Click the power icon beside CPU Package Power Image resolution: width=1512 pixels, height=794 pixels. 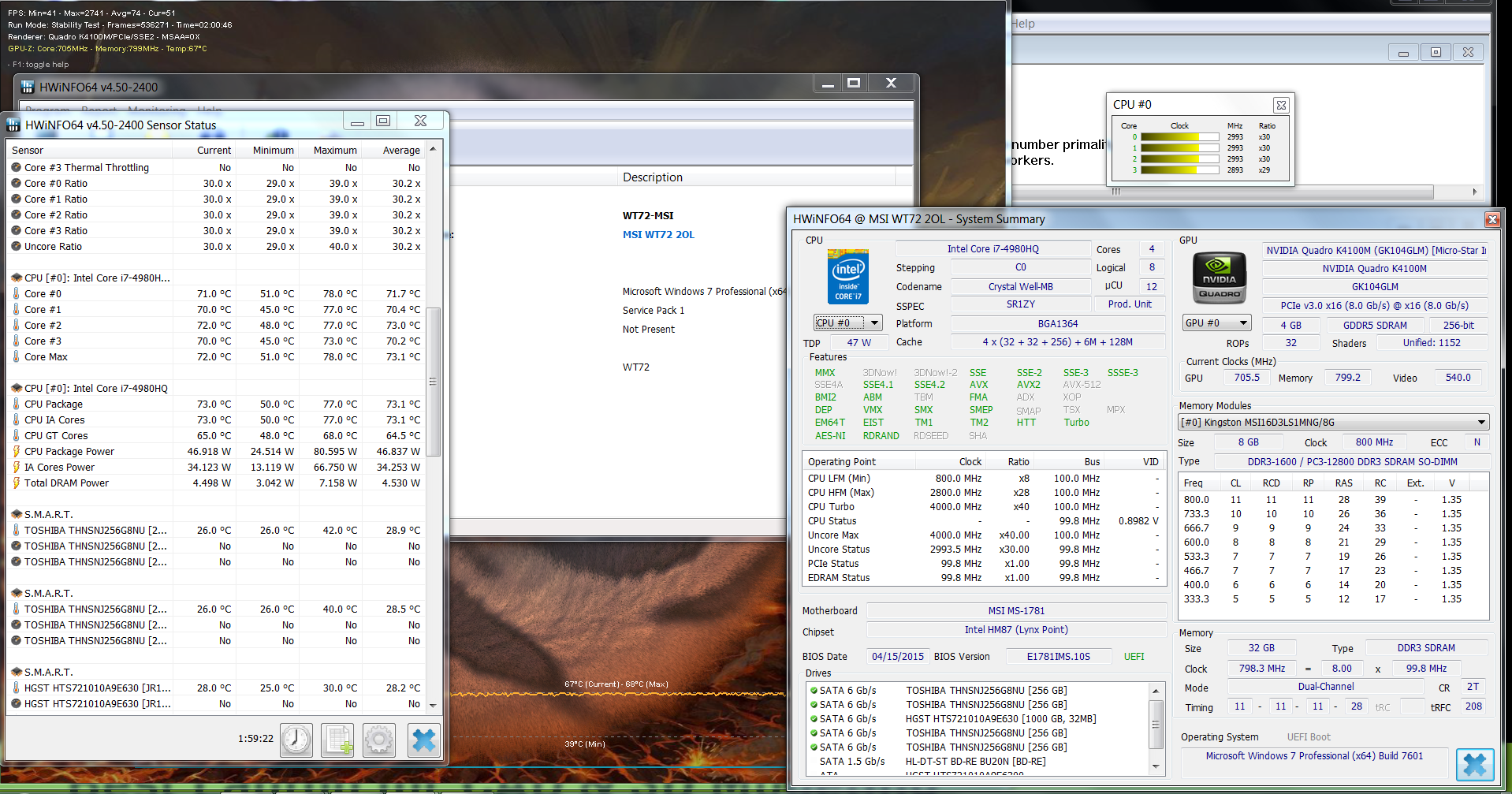coord(16,451)
